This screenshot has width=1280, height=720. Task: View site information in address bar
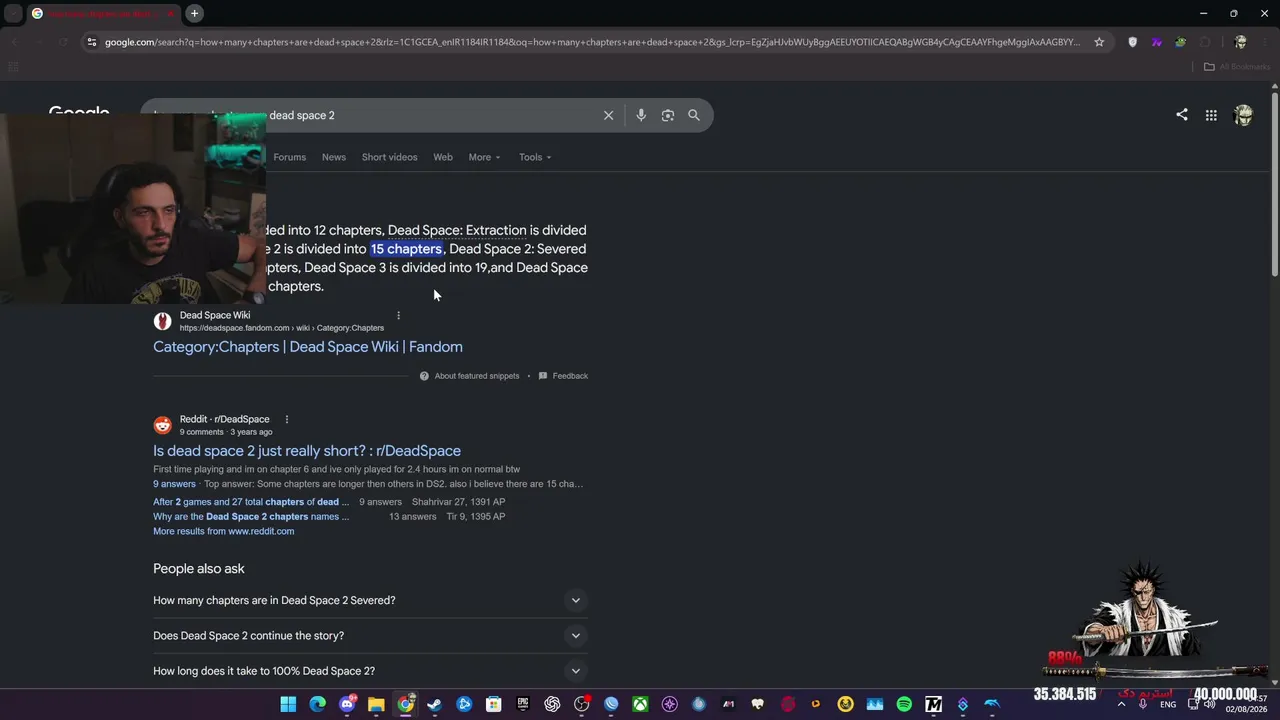coord(91,42)
